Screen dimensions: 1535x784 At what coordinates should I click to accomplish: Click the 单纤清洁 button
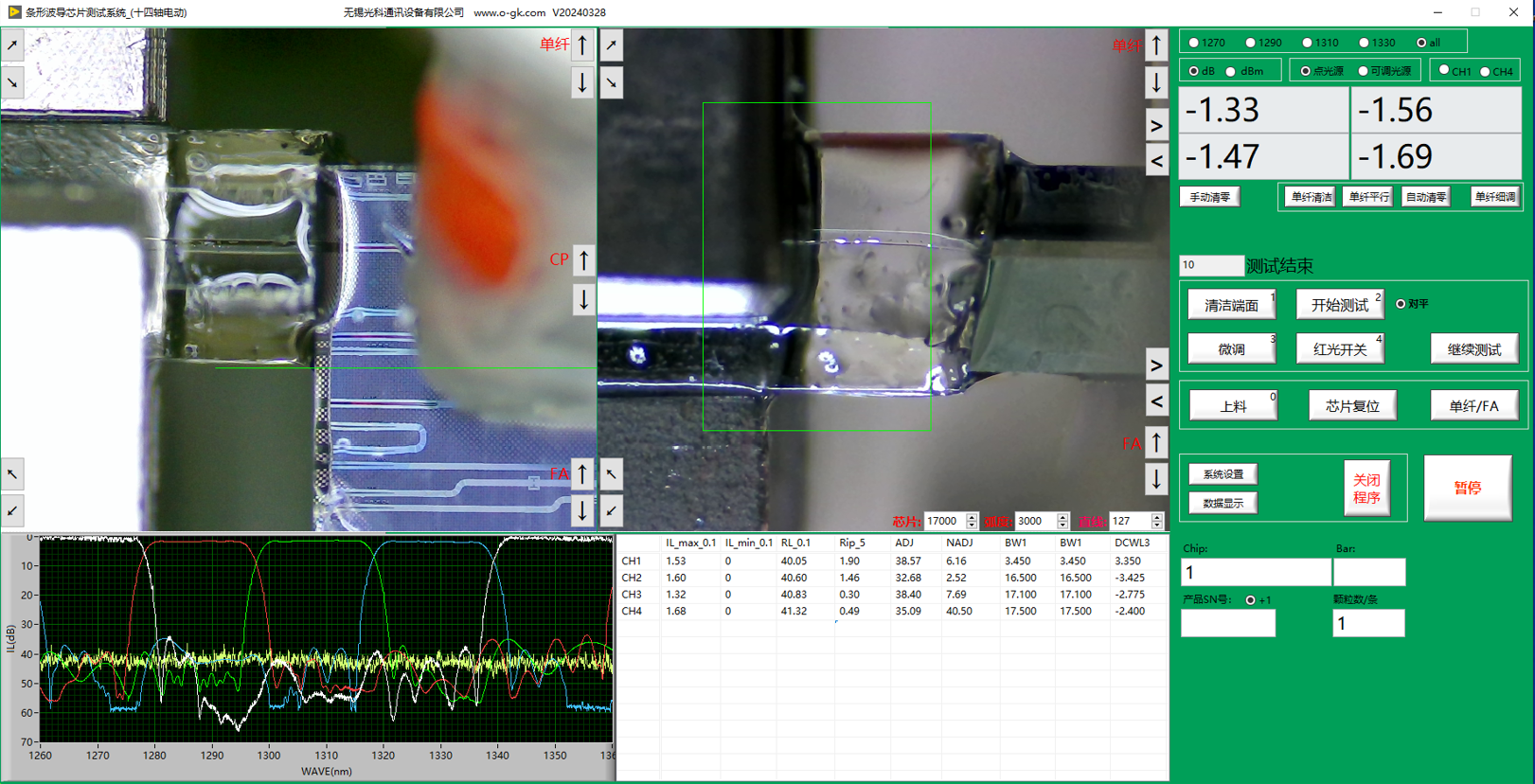pyautogui.click(x=1311, y=197)
